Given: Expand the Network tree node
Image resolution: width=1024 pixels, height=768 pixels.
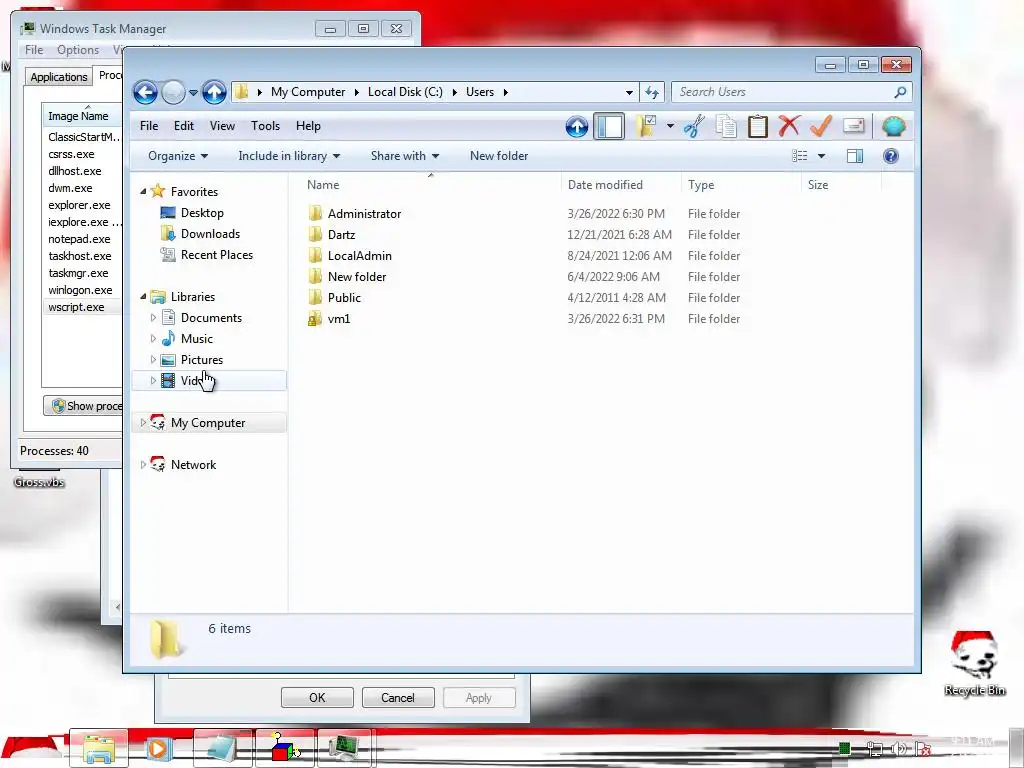Looking at the screenshot, I should pyautogui.click(x=143, y=464).
